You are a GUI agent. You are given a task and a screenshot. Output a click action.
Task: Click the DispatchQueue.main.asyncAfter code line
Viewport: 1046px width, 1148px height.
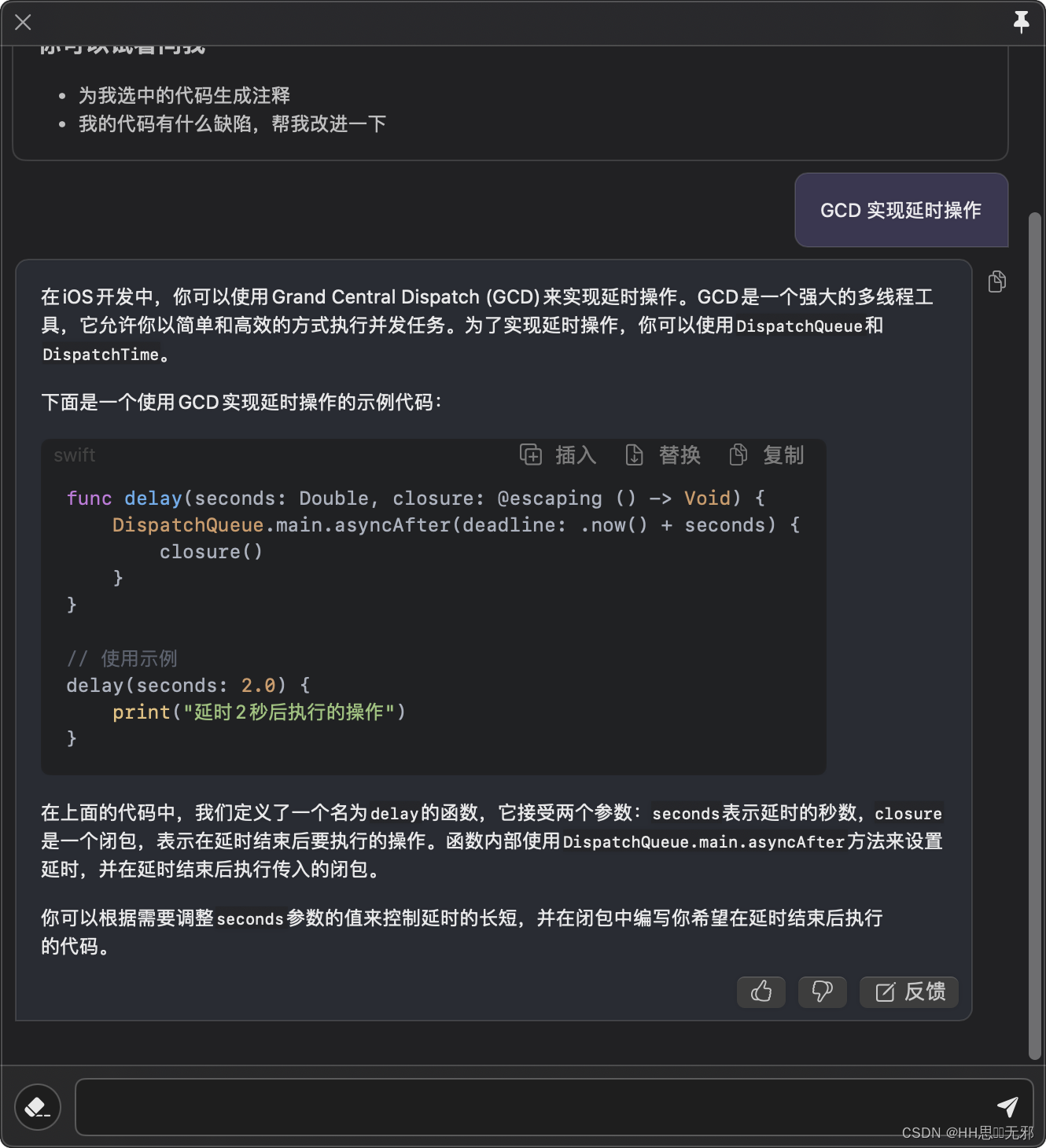pos(456,525)
